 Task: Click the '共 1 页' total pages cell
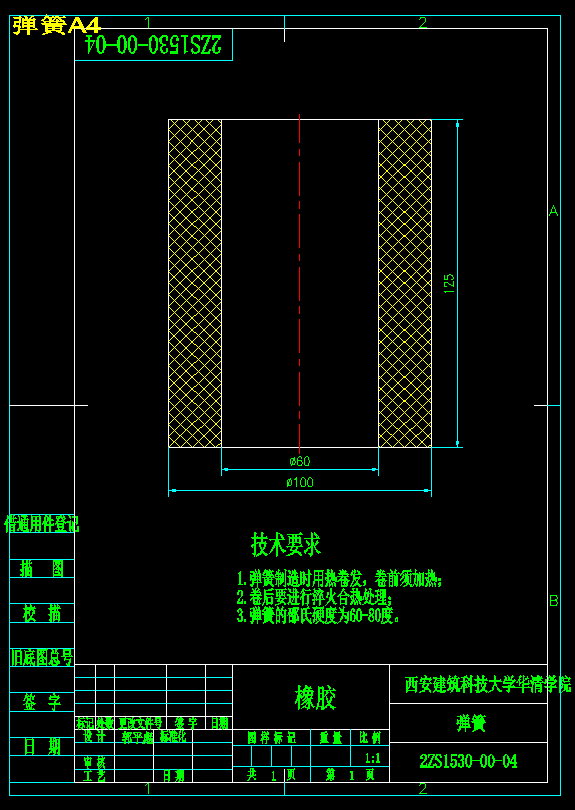[x=271, y=775]
